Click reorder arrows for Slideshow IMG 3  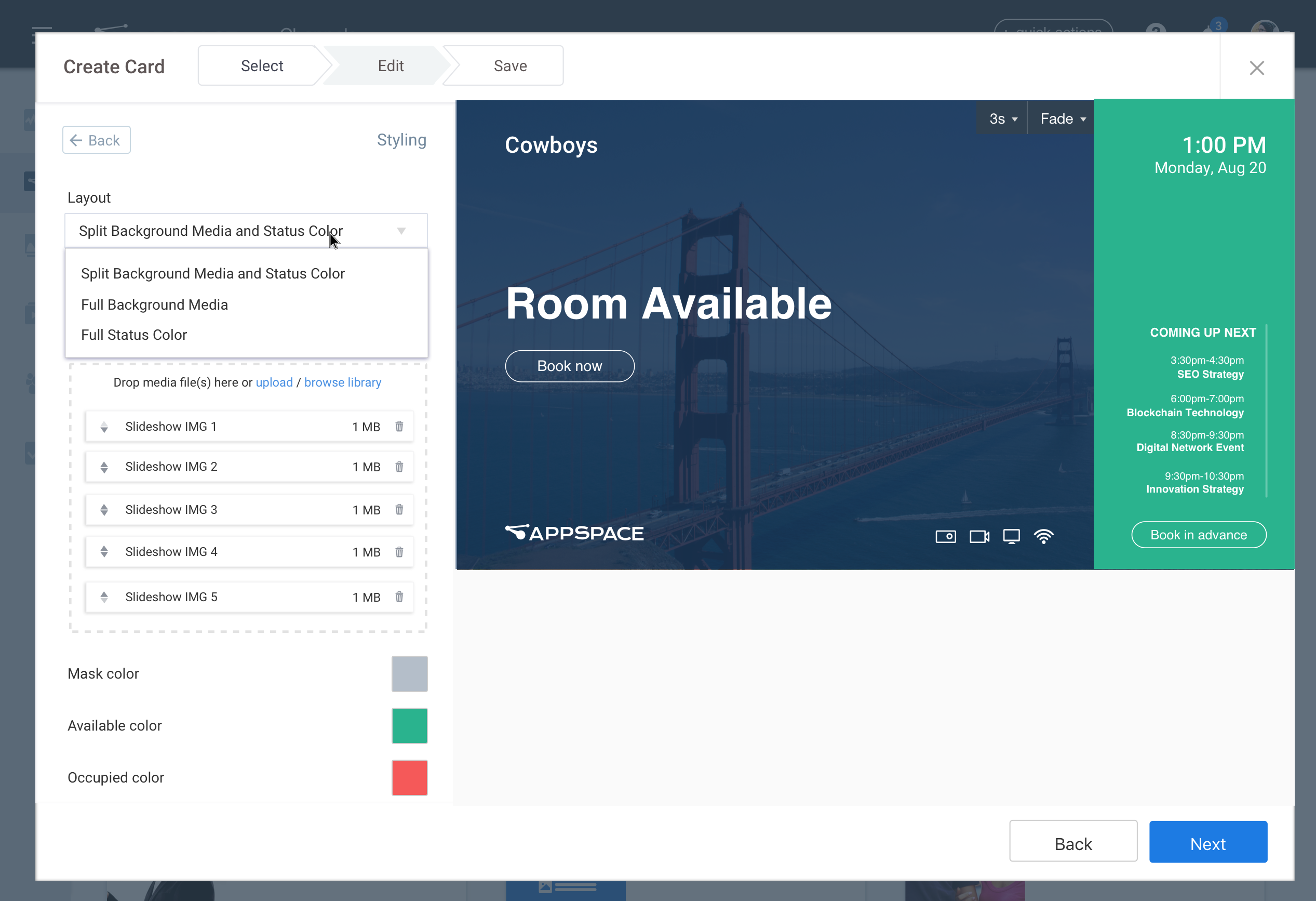point(104,509)
